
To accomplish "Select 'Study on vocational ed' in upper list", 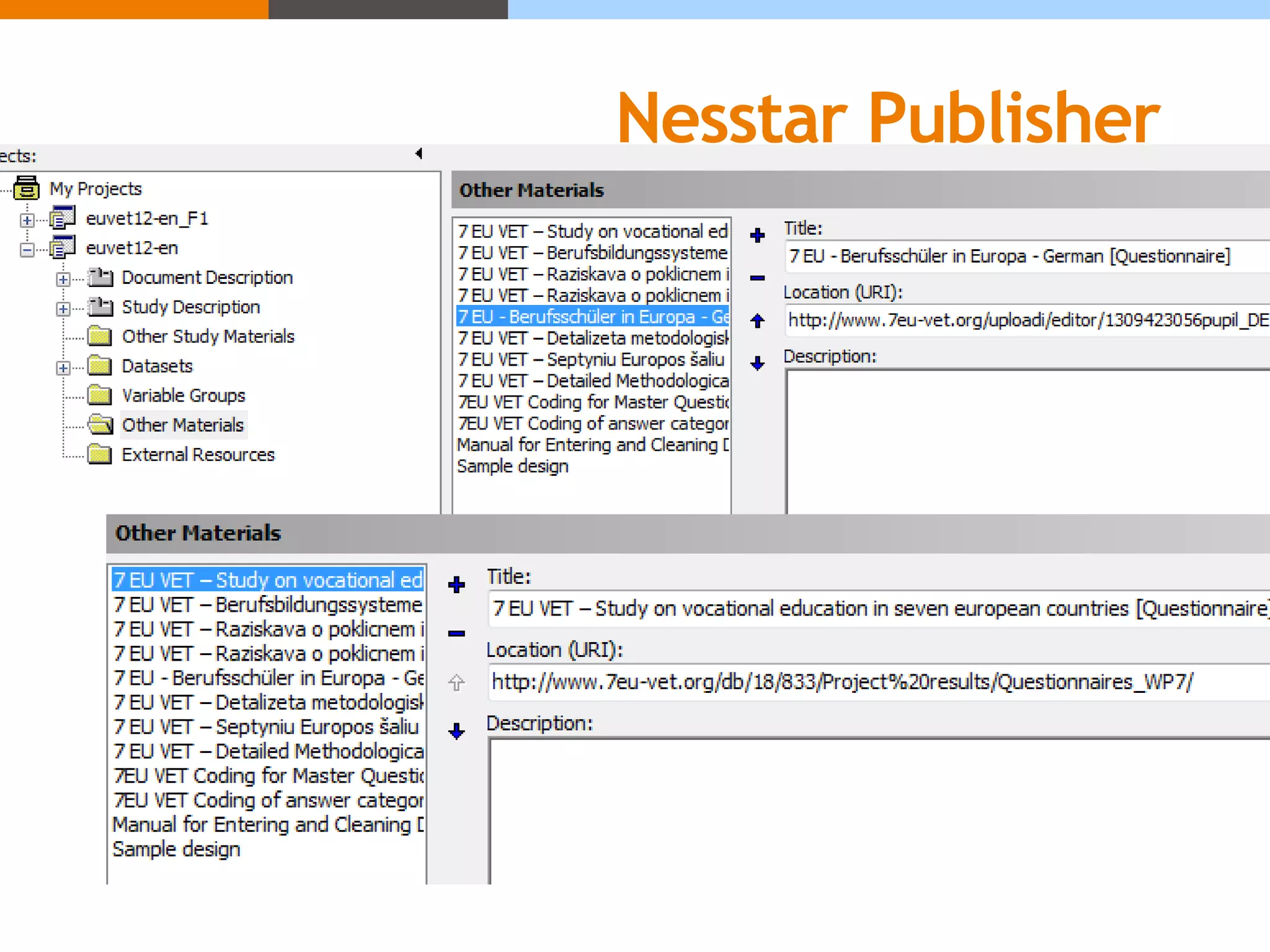I will click(593, 231).
